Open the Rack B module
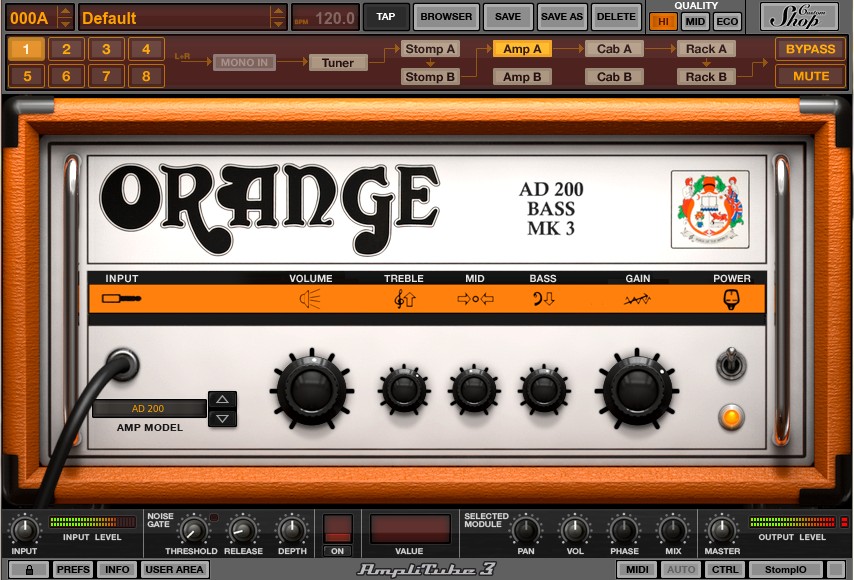Screen dimensions: 854x580 706,77
